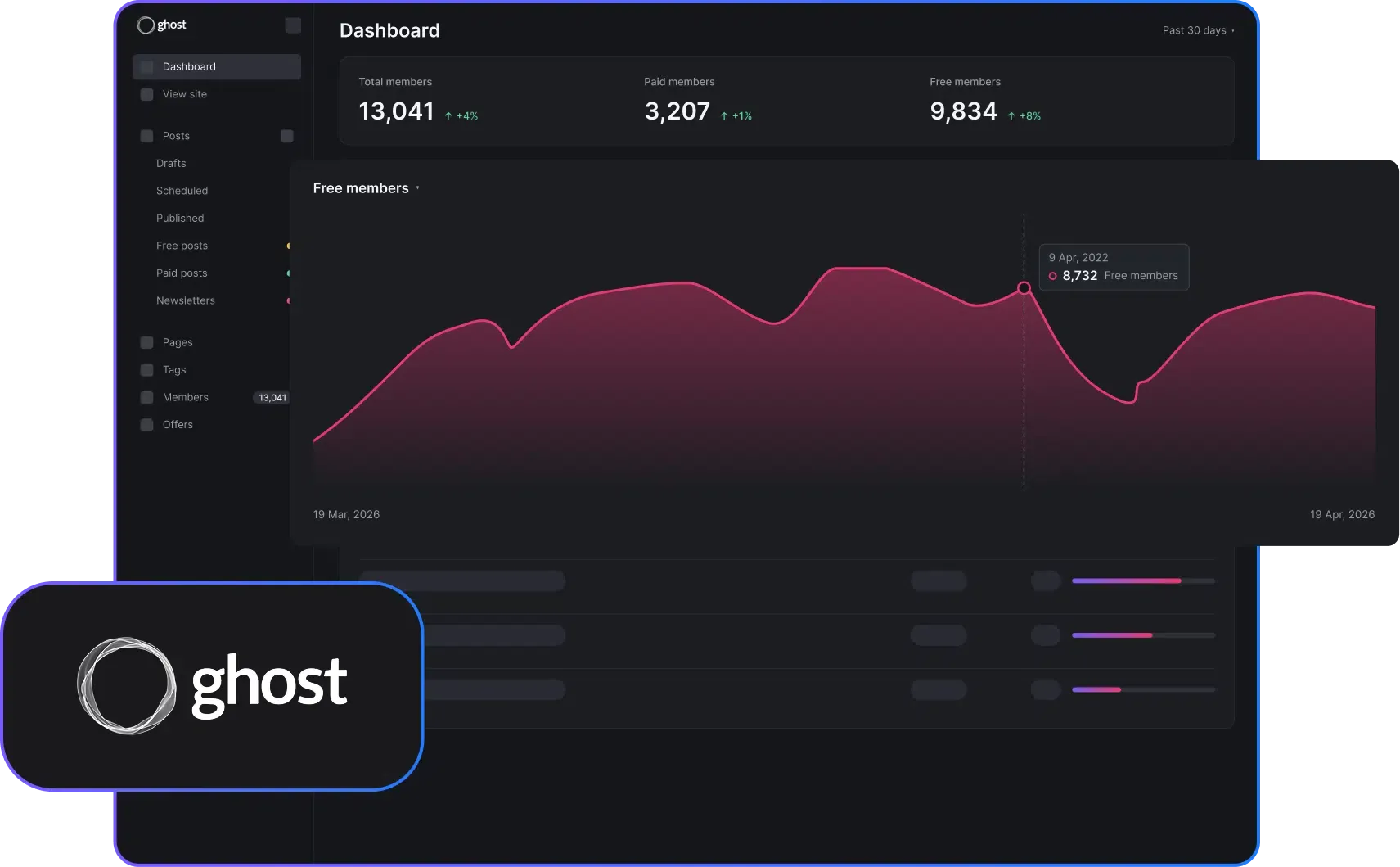Open the Free members chart dropdown
The image size is (1400, 867).
(366, 188)
